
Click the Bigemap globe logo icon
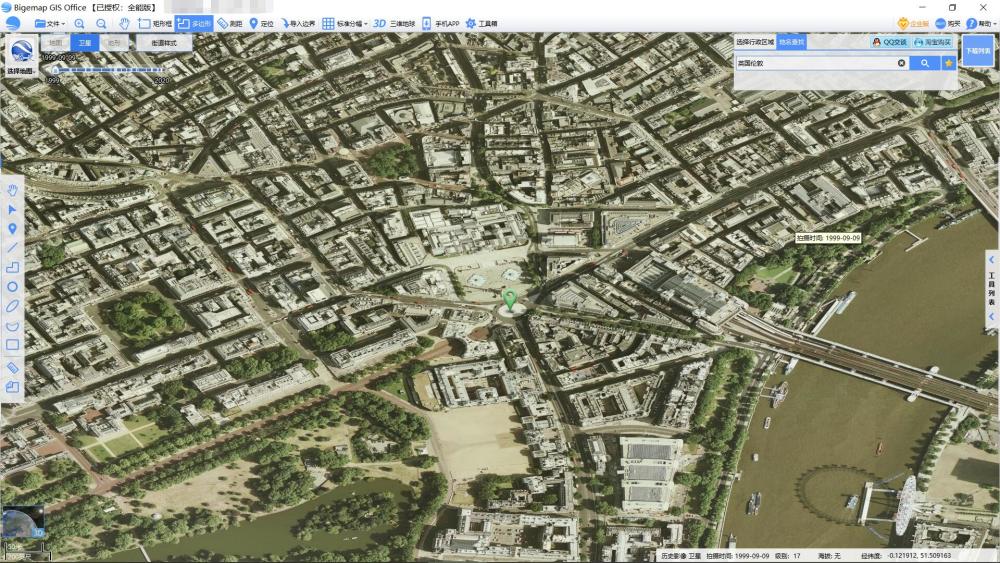12,24
